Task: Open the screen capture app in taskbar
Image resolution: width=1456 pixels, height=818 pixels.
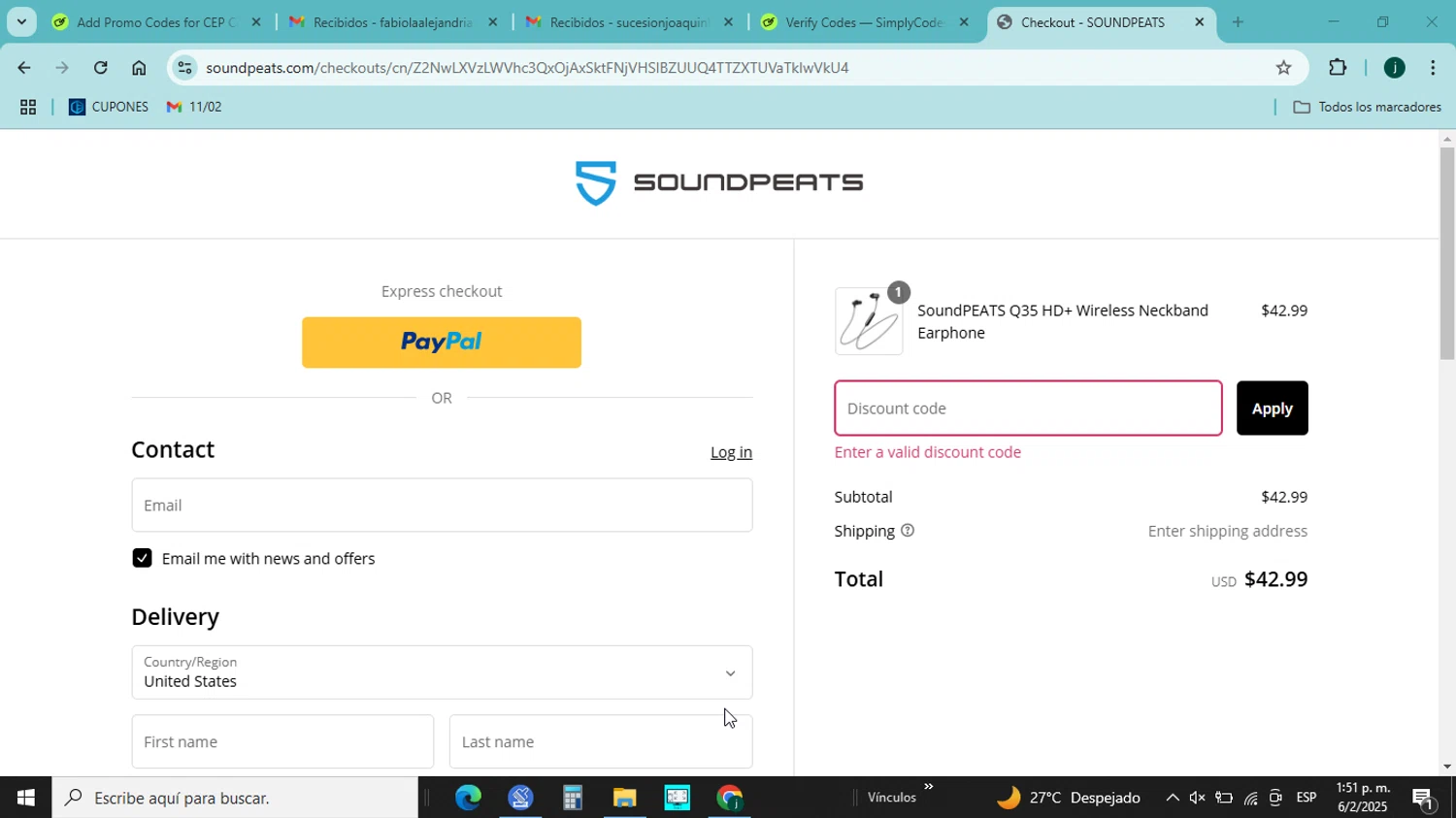Action: 677,798
